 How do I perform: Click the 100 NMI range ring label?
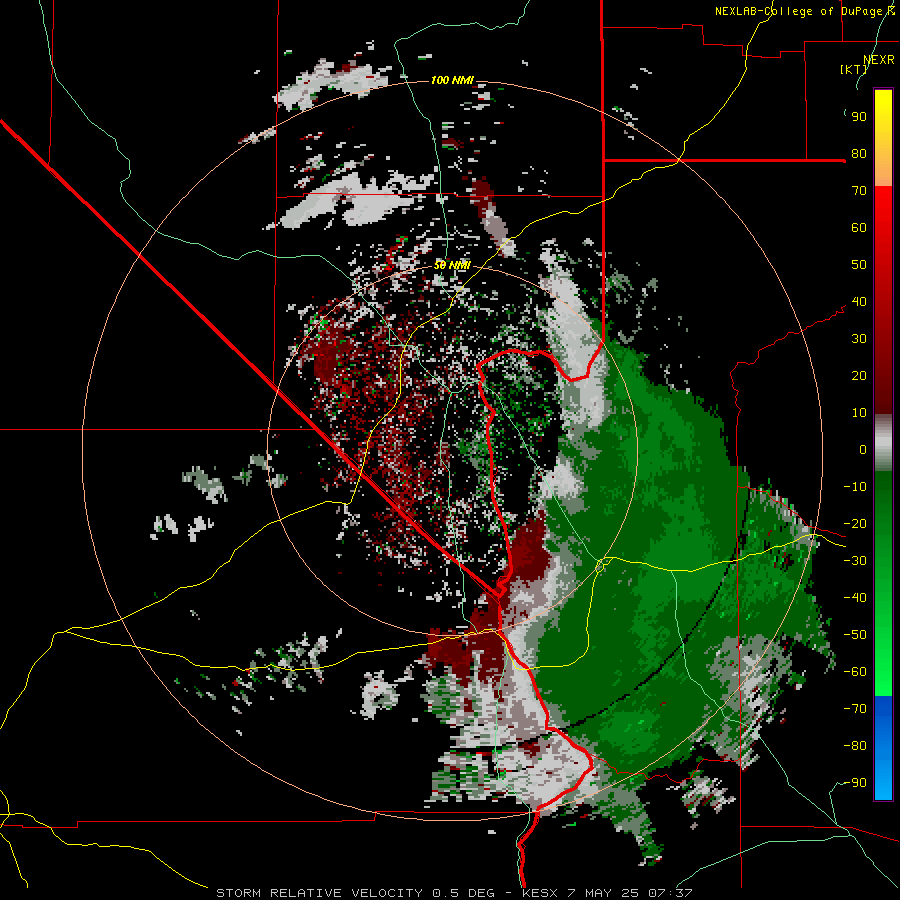tap(452, 80)
